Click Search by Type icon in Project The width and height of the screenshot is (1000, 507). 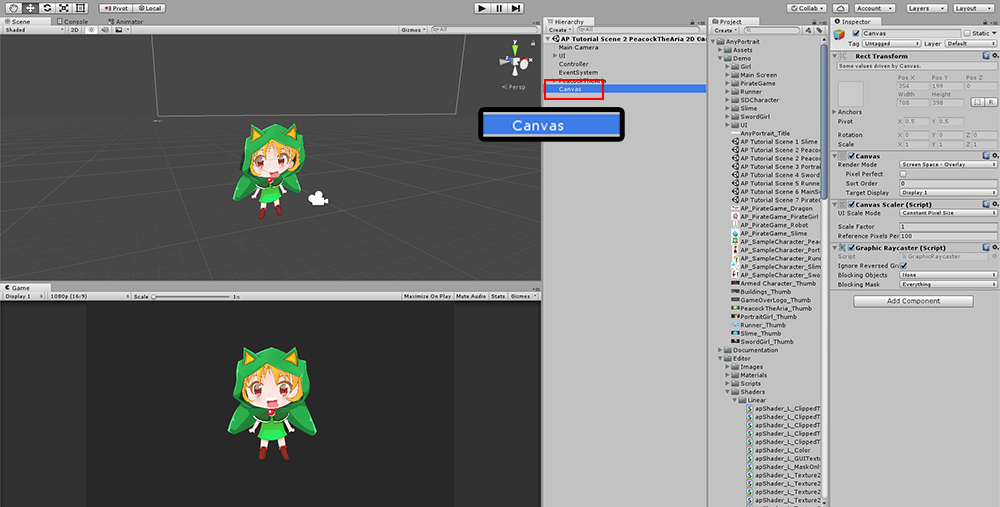point(809,30)
